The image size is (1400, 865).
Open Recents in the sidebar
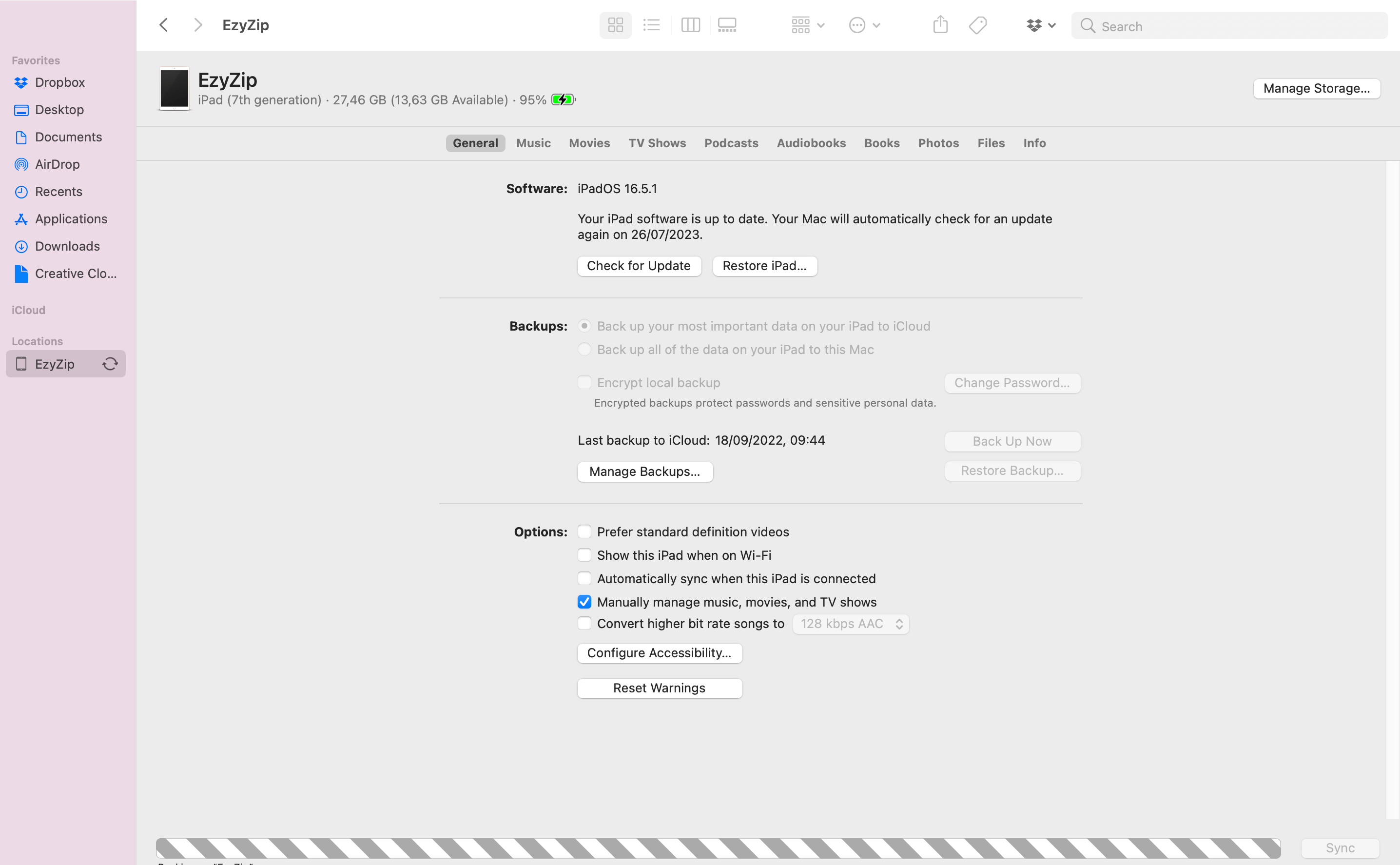[x=58, y=192]
